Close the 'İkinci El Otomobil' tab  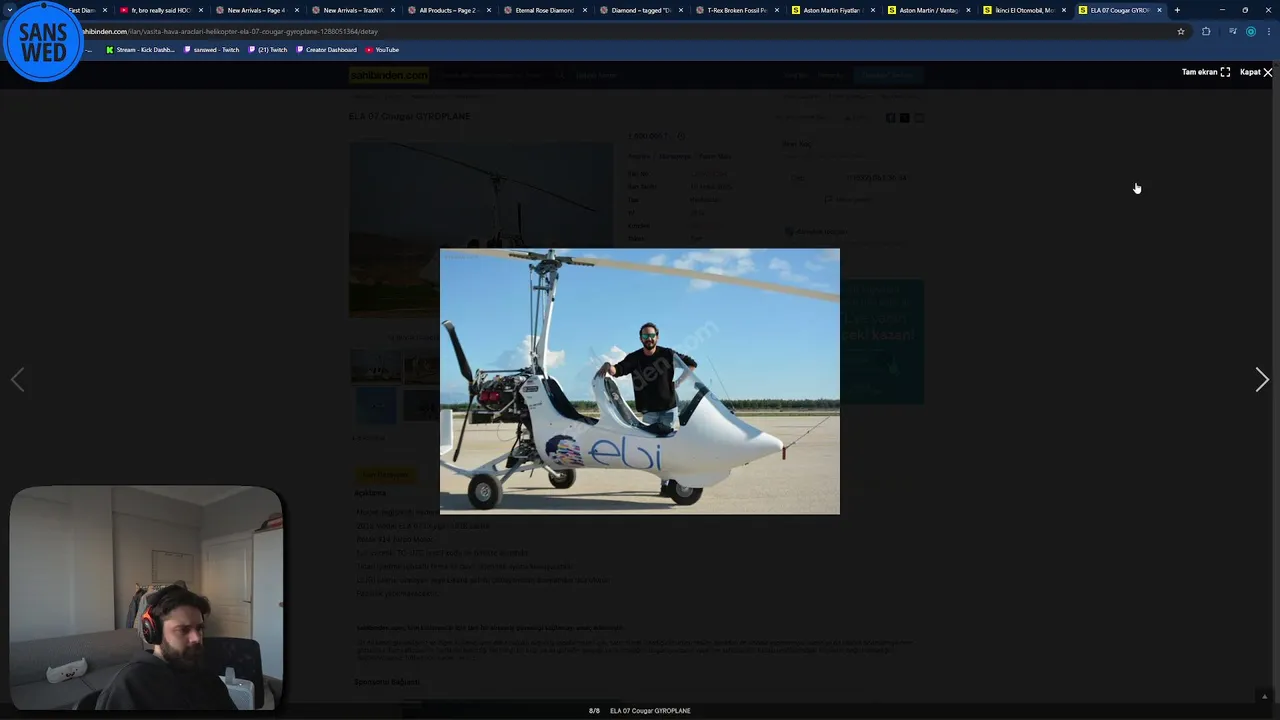1064,10
